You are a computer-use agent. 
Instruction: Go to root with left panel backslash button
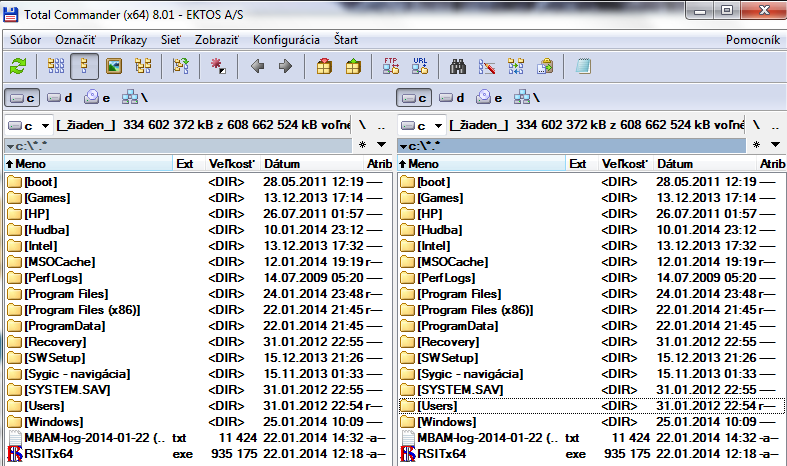pos(362,125)
